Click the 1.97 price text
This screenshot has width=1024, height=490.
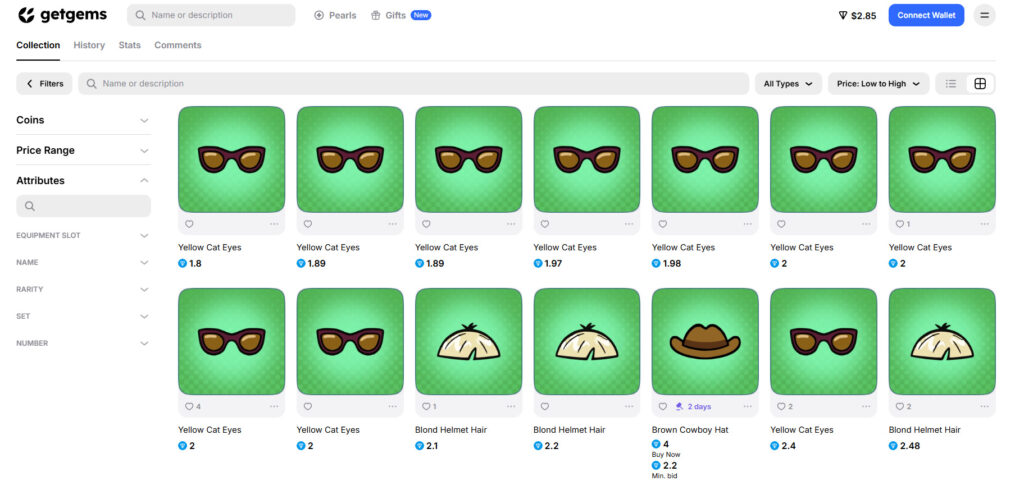(x=552, y=263)
